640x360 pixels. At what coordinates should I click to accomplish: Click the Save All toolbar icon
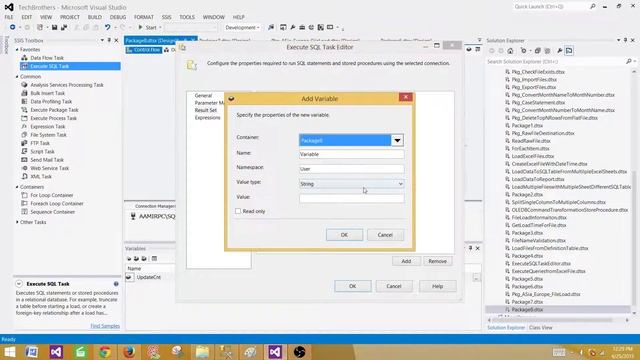64,27
